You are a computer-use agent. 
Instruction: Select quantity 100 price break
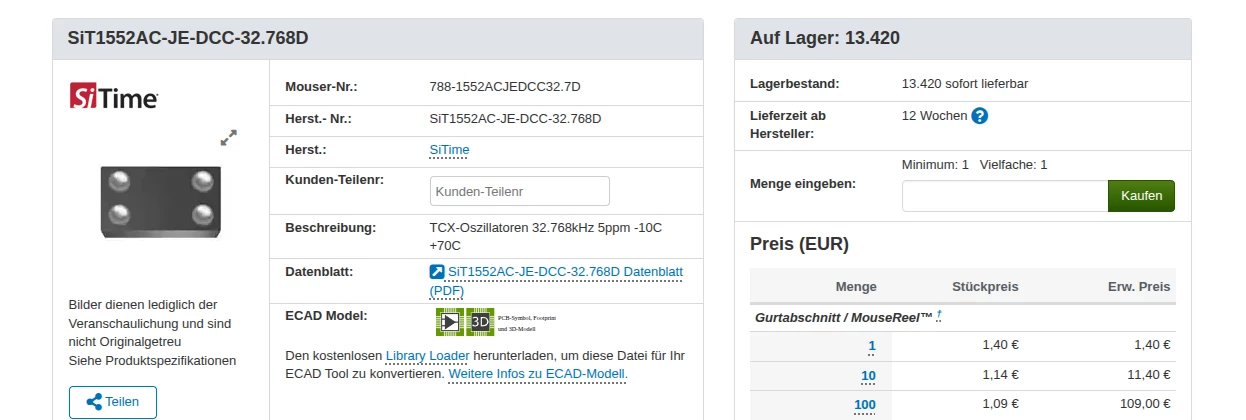865,405
